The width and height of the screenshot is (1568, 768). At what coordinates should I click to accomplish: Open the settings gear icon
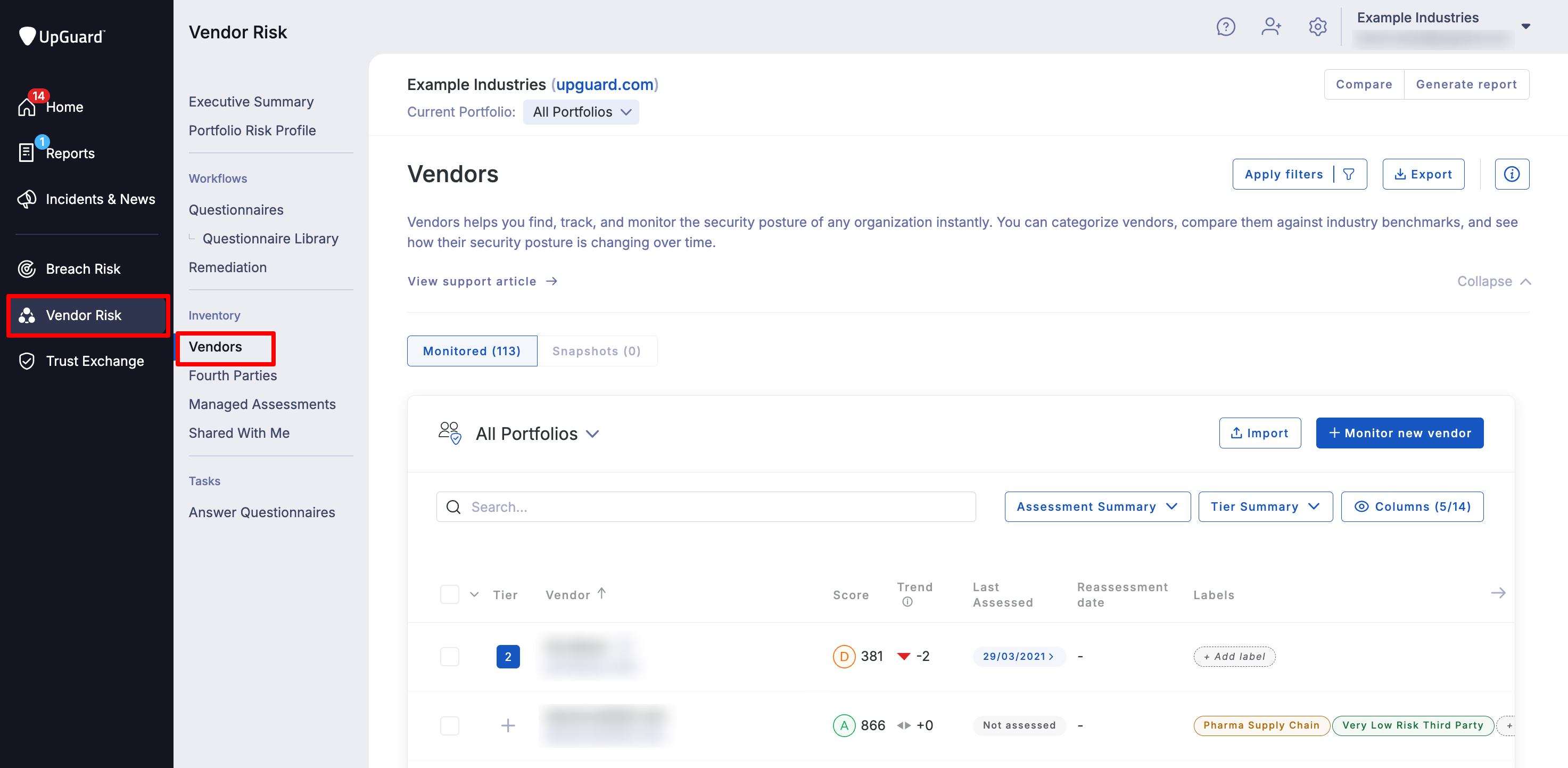pos(1318,27)
